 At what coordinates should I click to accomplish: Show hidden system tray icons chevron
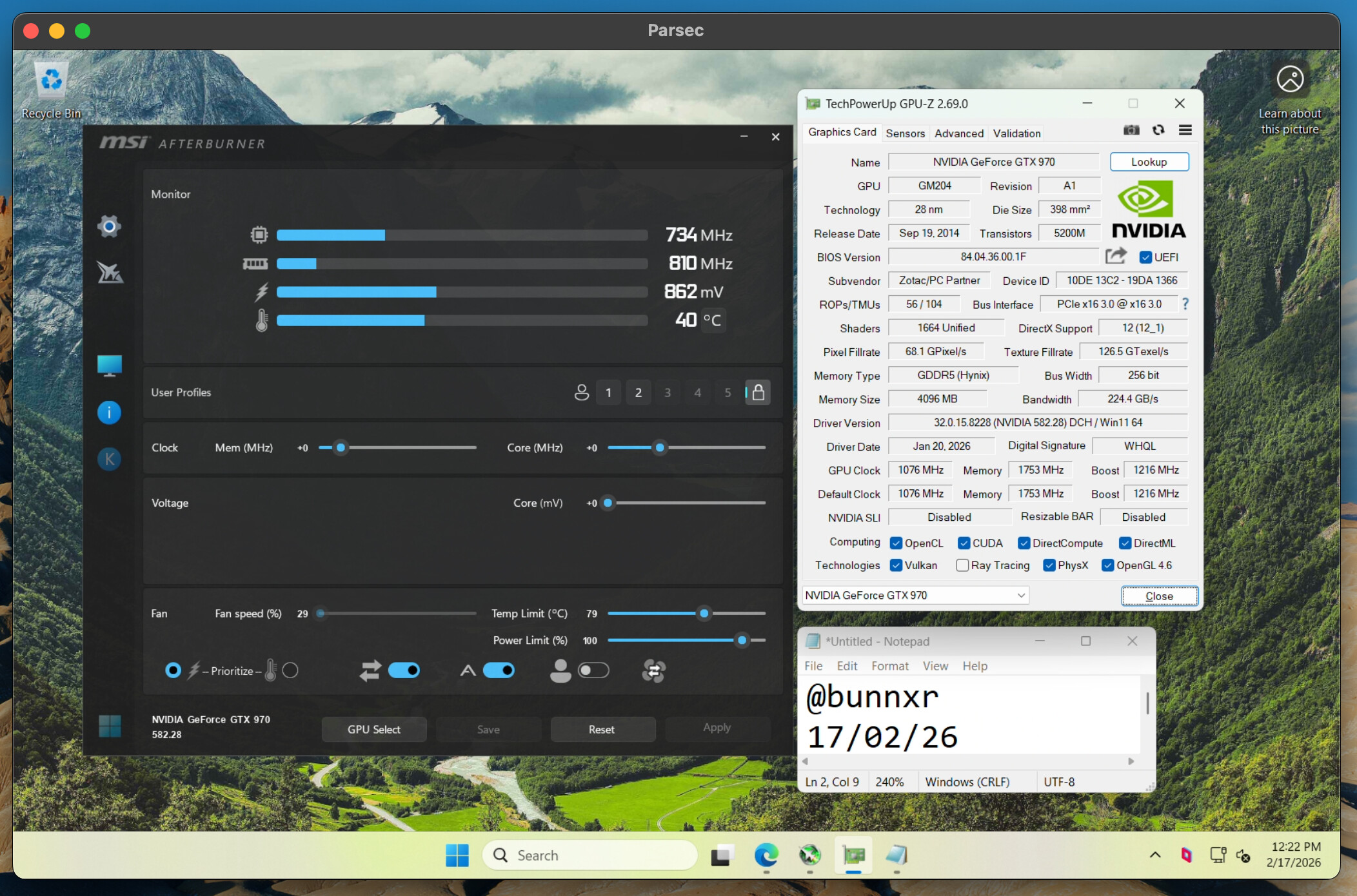(1154, 855)
